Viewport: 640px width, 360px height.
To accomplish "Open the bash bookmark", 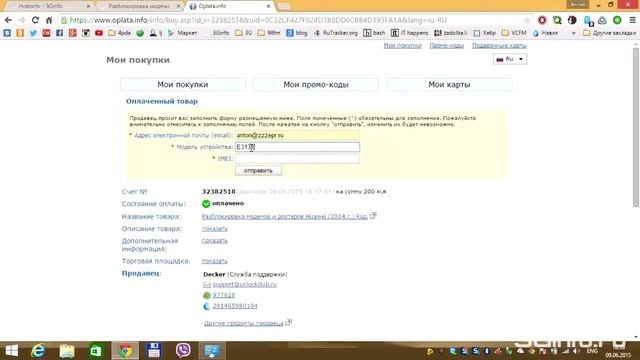I will (x=374, y=33).
